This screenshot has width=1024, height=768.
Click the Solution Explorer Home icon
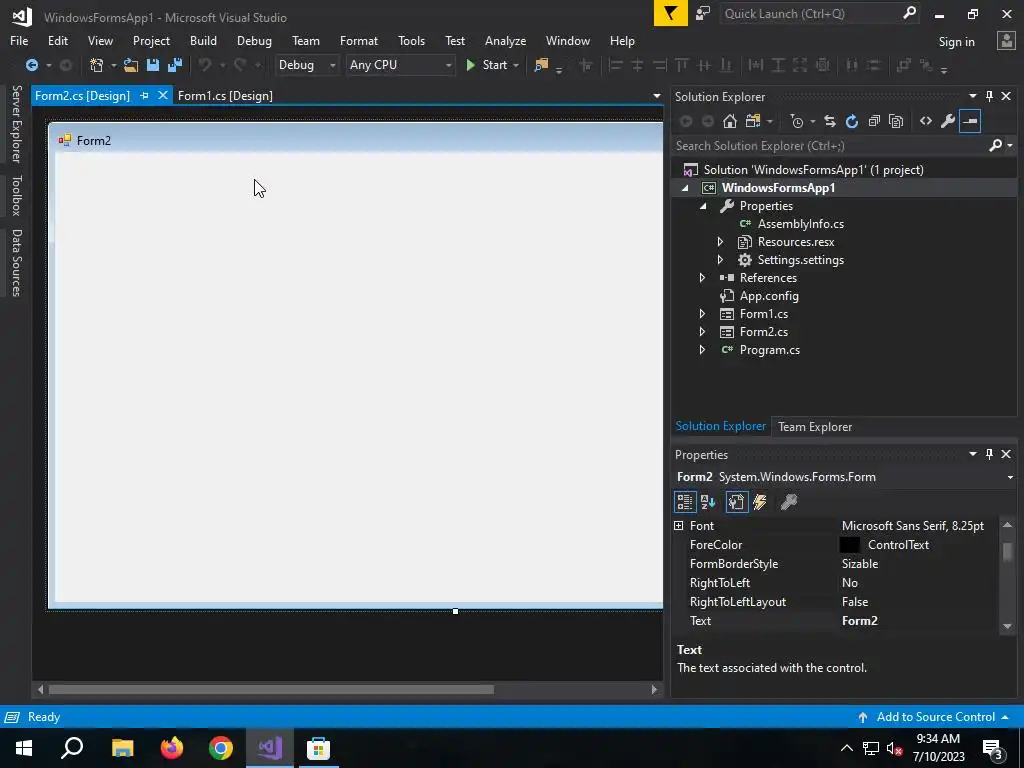pyautogui.click(x=729, y=121)
